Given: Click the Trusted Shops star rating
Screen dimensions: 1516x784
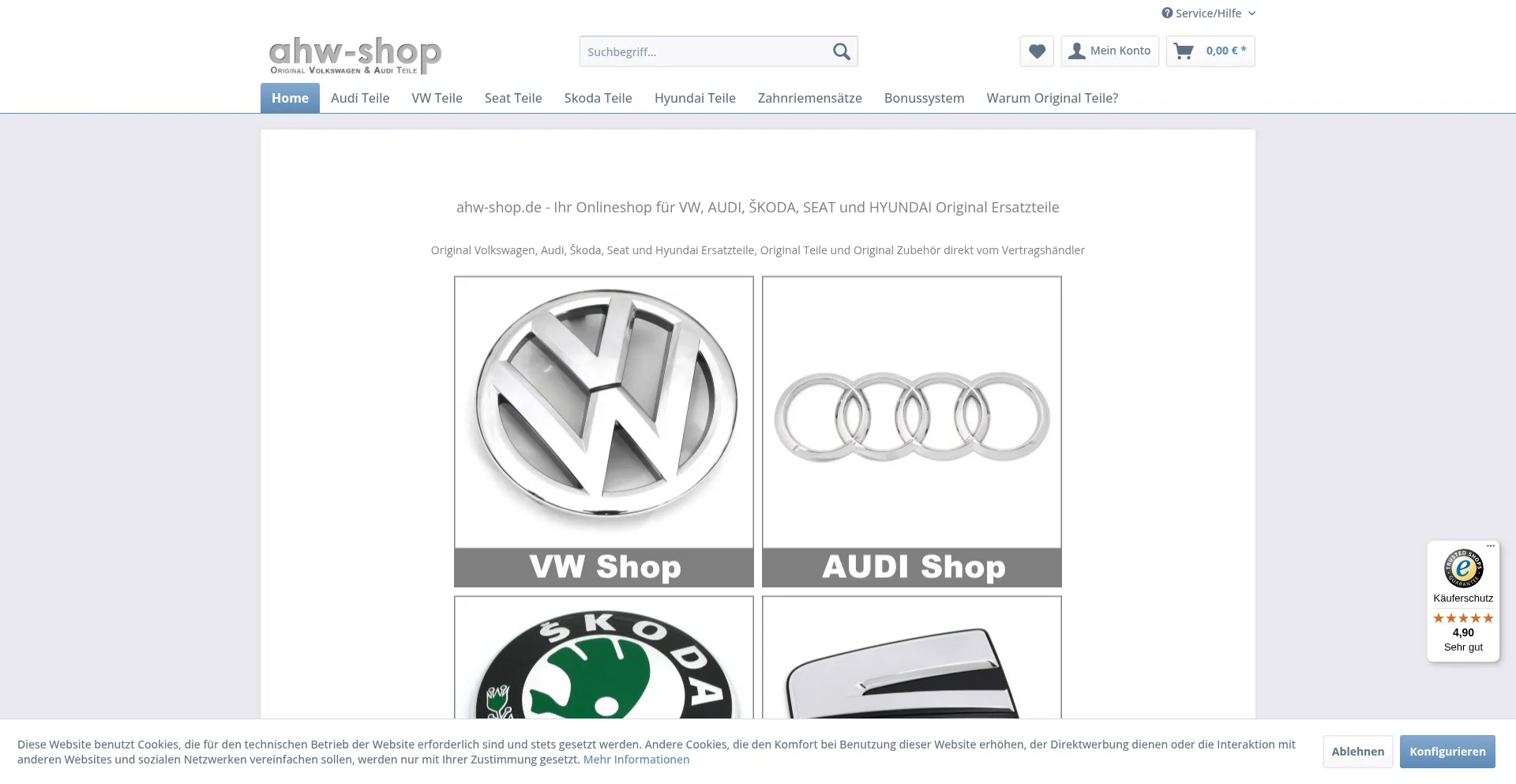Looking at the screenshot, I should tap(1463, 618).
